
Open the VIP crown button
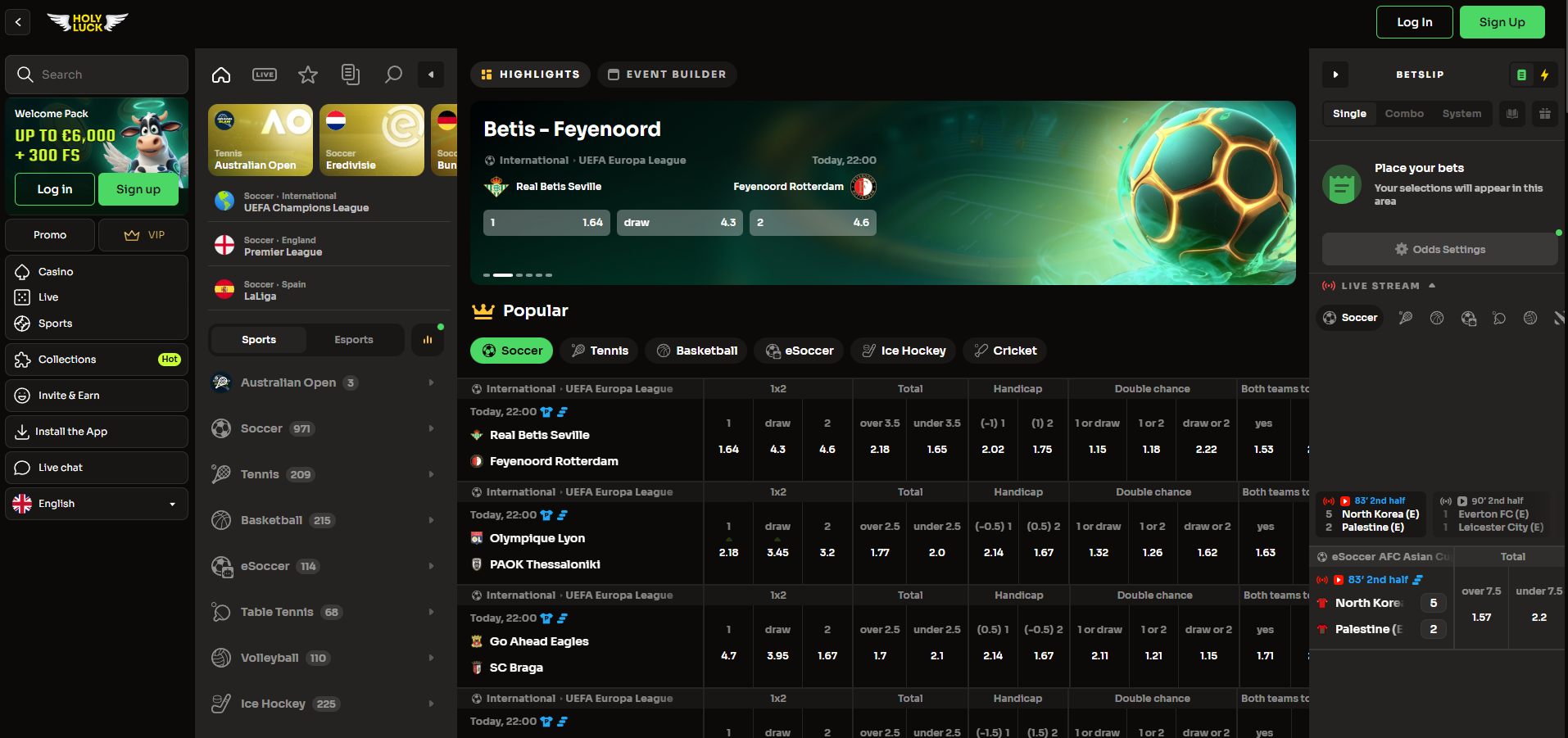click(x=143, y=235)
